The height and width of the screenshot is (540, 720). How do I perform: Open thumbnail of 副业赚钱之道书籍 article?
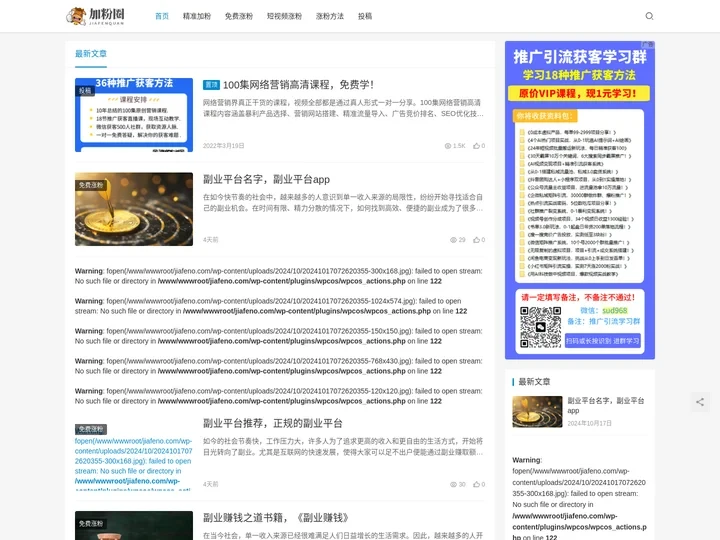pos(134,526)
